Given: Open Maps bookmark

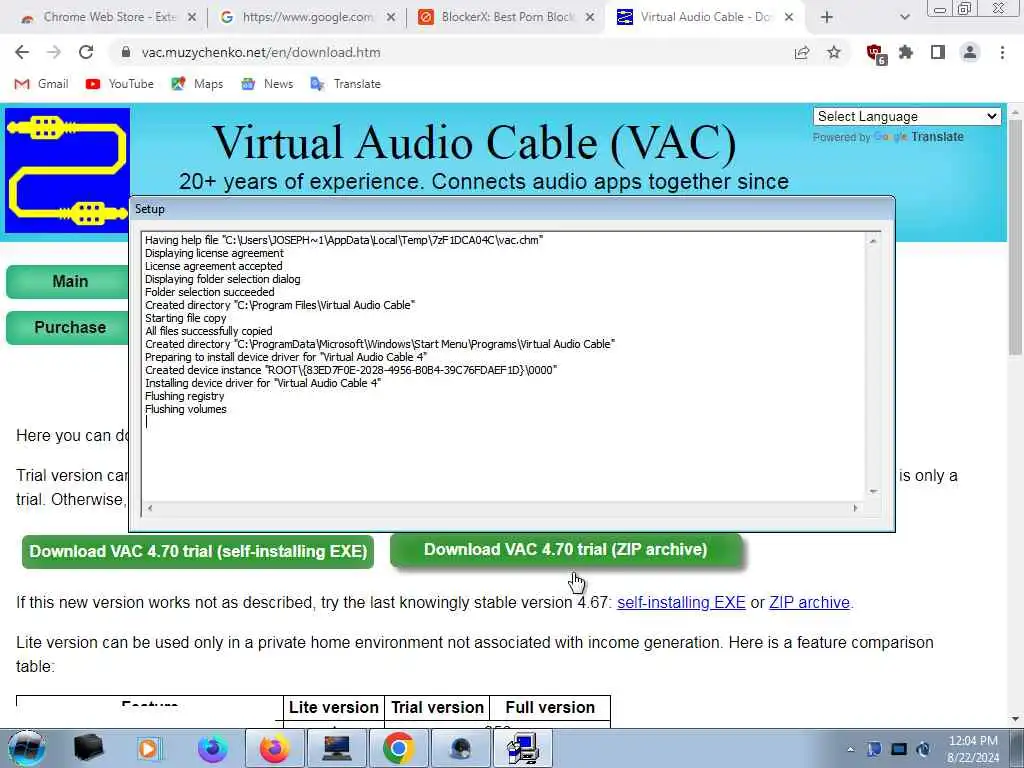Looking at the screenshot, I should pyautogui.click(x=197, y=84).
